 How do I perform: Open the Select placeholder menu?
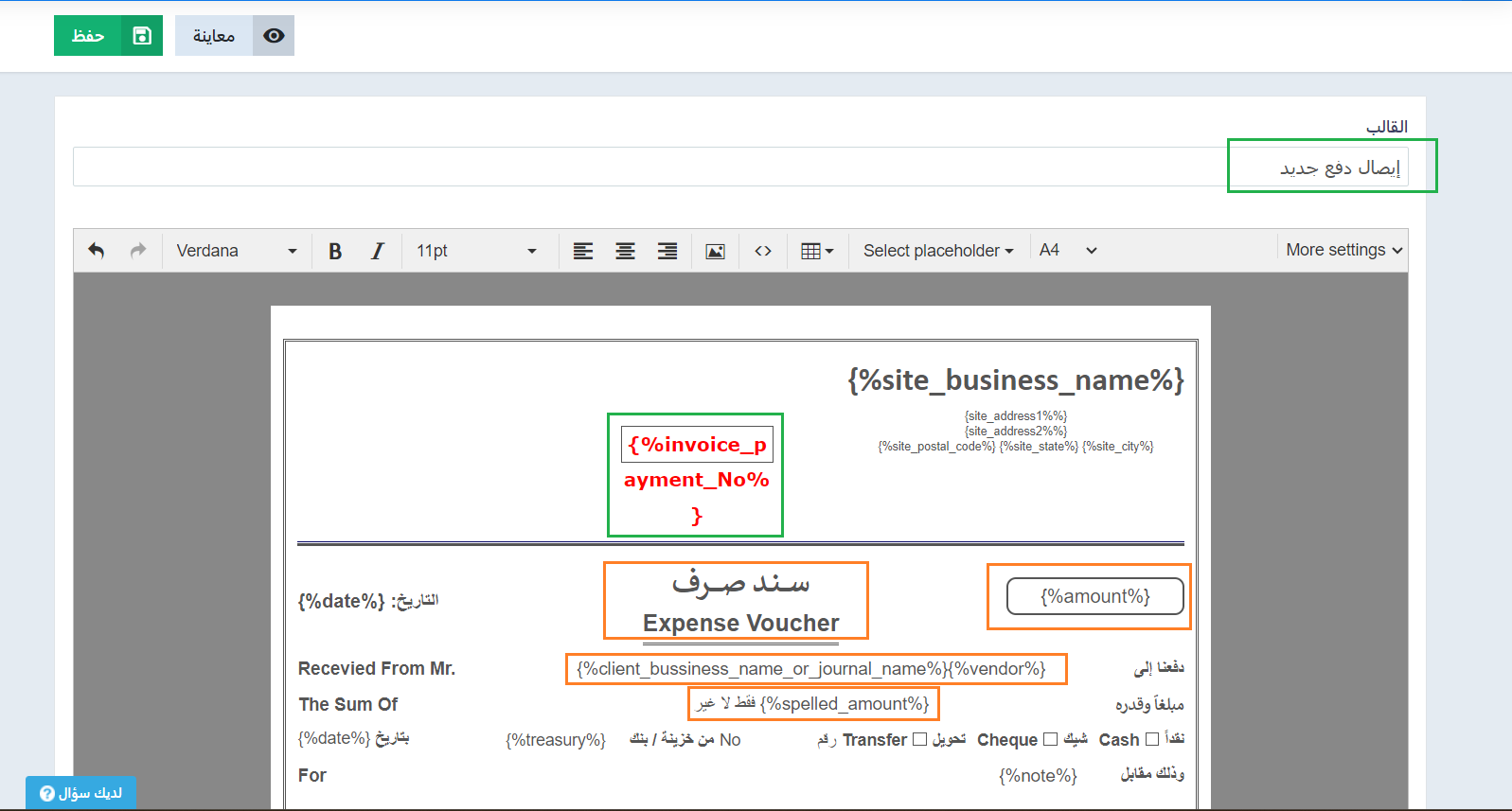(x=937, y=251)
